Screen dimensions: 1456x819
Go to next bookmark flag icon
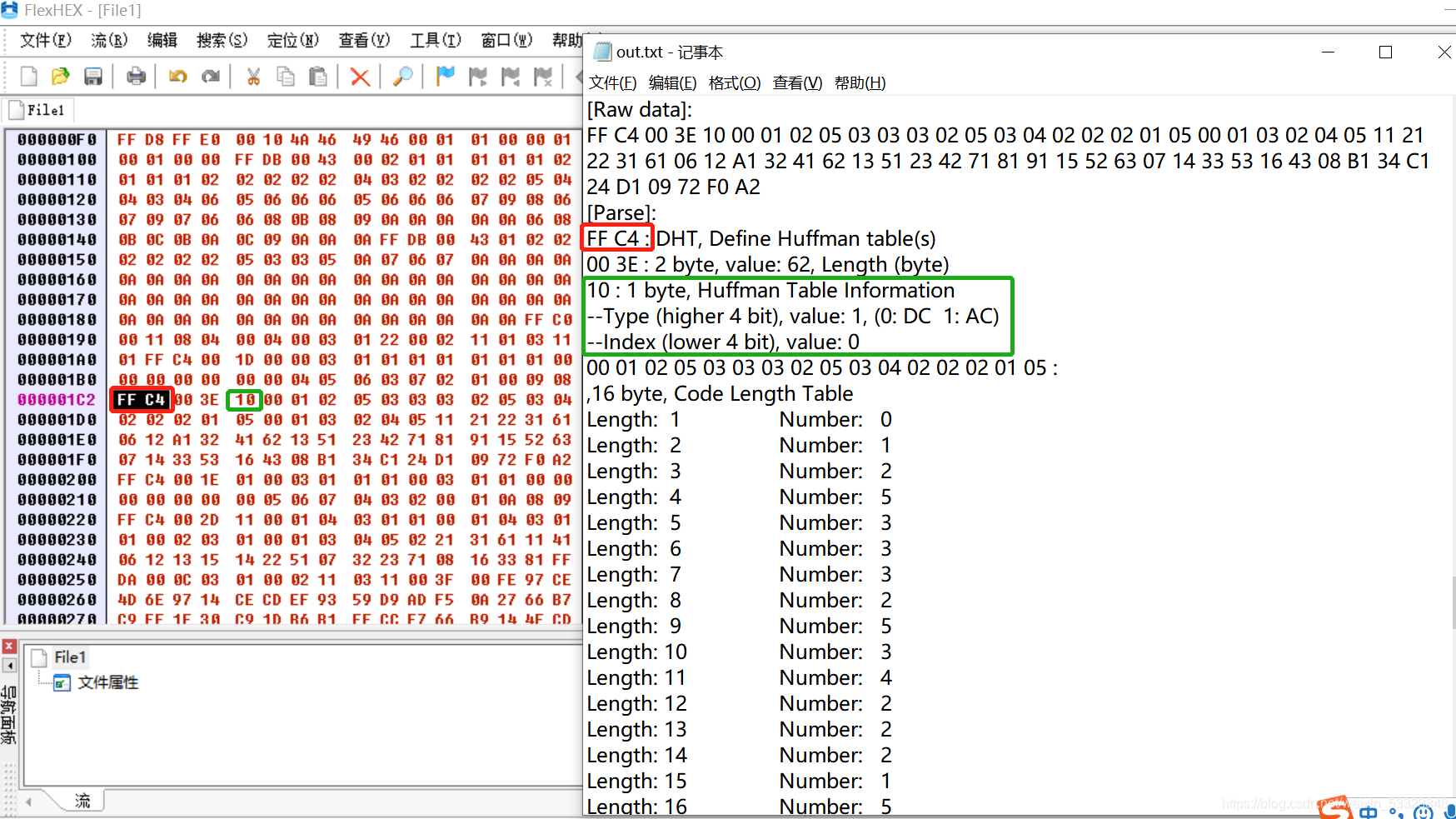478,77
